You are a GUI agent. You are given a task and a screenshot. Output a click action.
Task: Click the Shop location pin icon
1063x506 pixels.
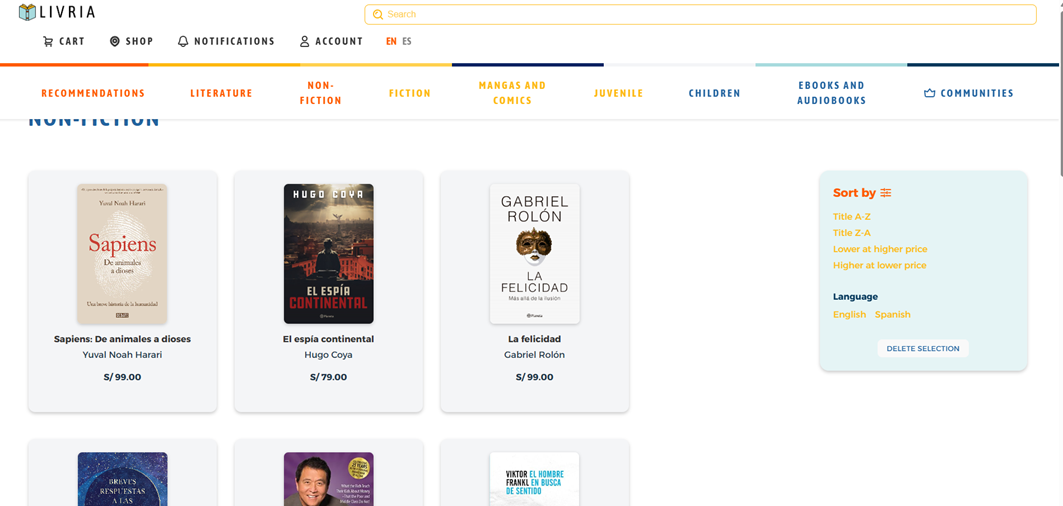pyautogui.click(x=115, y=41)
